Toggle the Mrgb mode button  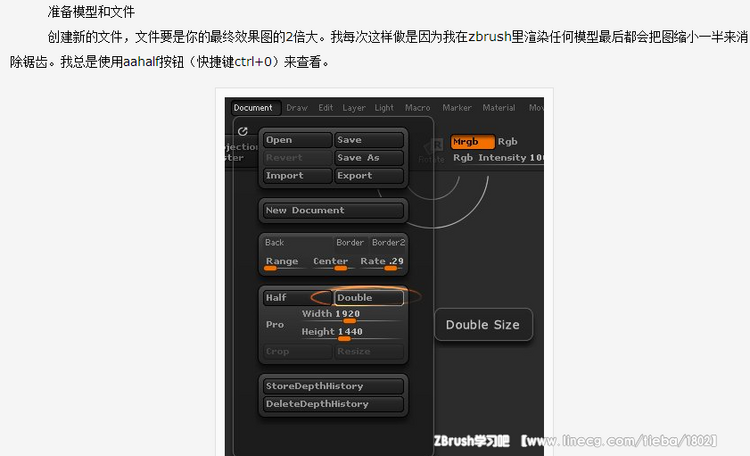473,142
